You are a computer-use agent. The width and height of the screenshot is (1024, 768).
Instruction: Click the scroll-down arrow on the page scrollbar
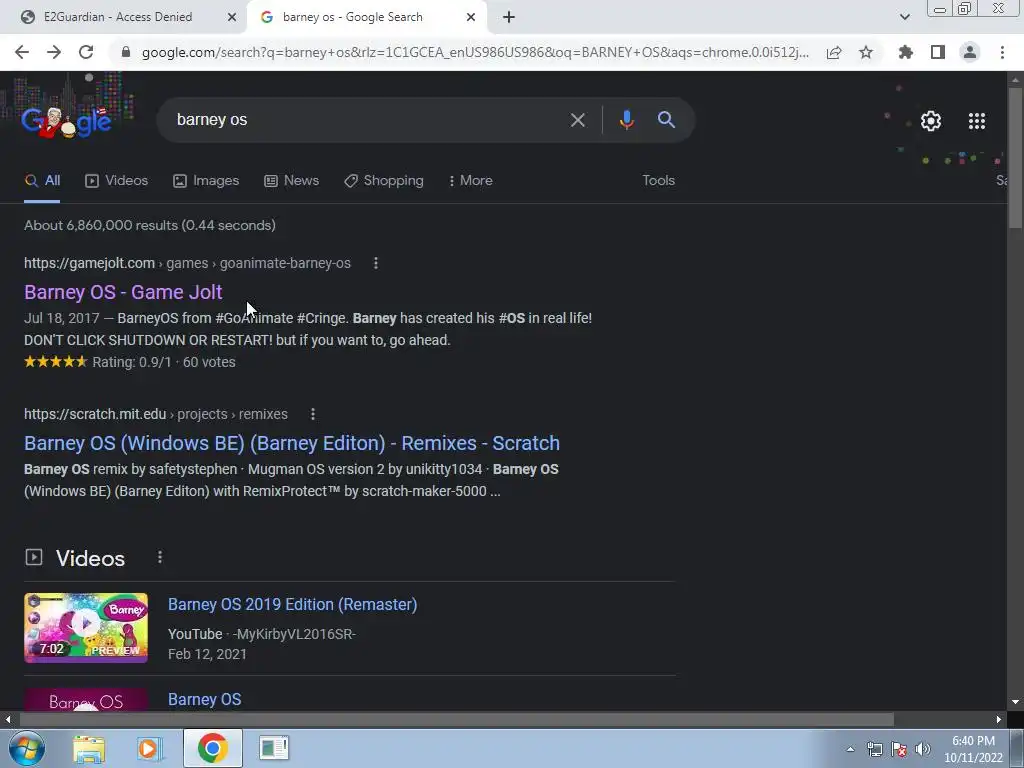click(x=1015, y=703)
